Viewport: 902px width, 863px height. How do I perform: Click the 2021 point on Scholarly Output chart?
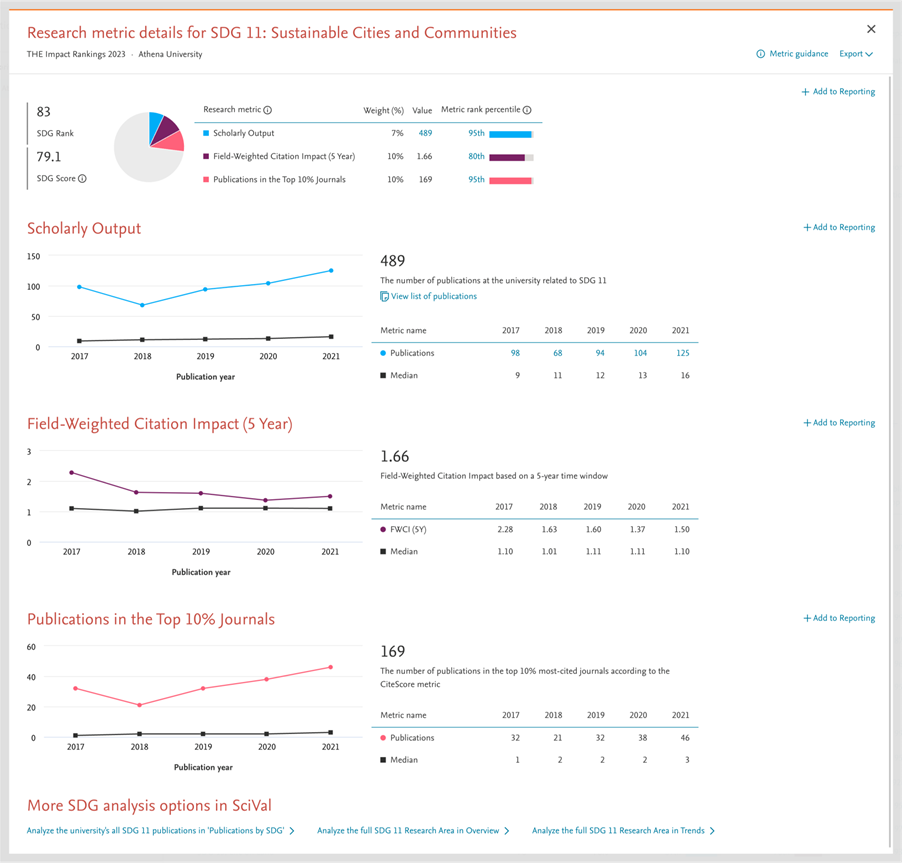point(331,270)
